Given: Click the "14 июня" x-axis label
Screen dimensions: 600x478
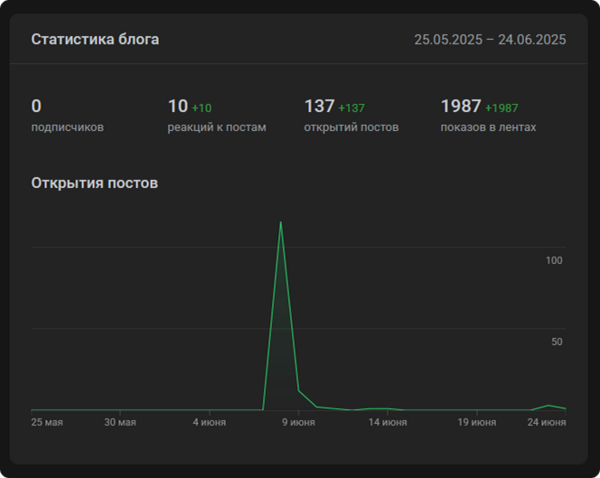Looking at the screenshot, I should 387,423.
